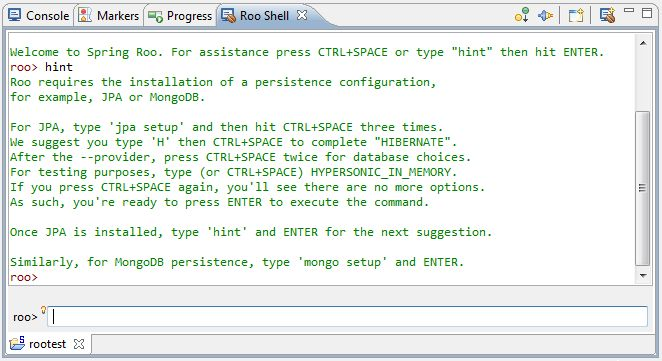Click the rootest project folder icon
The height and width of the screenshot is (361, 662).
(17, 343)
